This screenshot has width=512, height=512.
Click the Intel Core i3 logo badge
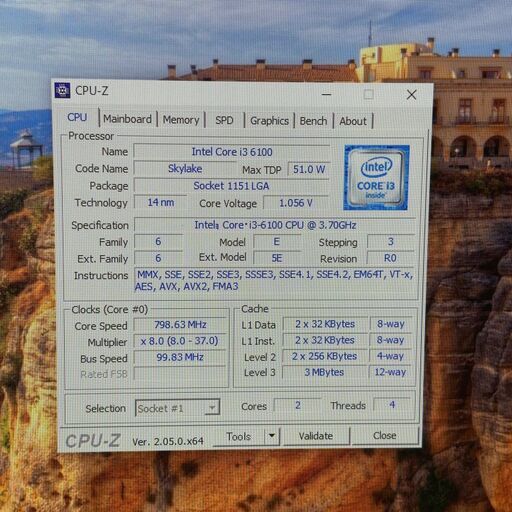click(376, 178)
